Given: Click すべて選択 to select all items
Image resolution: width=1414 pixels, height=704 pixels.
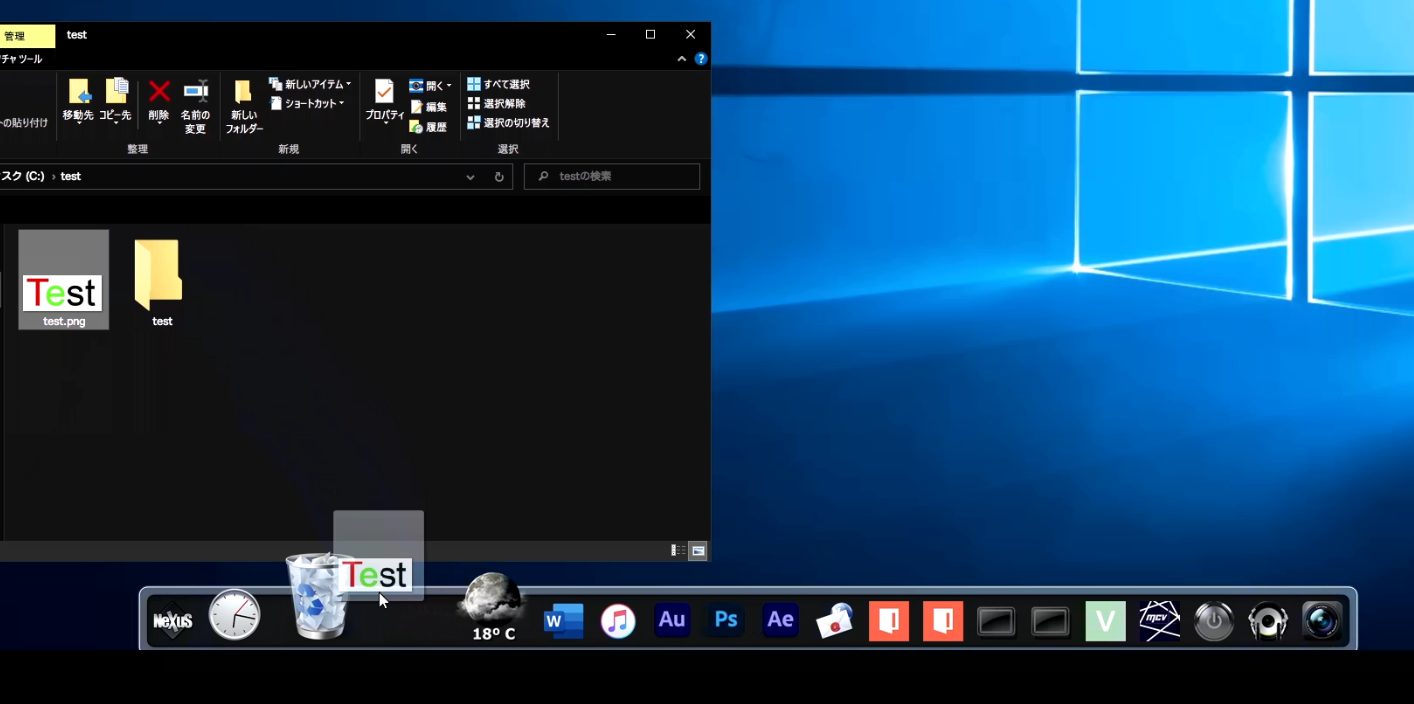Looking at the screenshot, I should (499, 85).
